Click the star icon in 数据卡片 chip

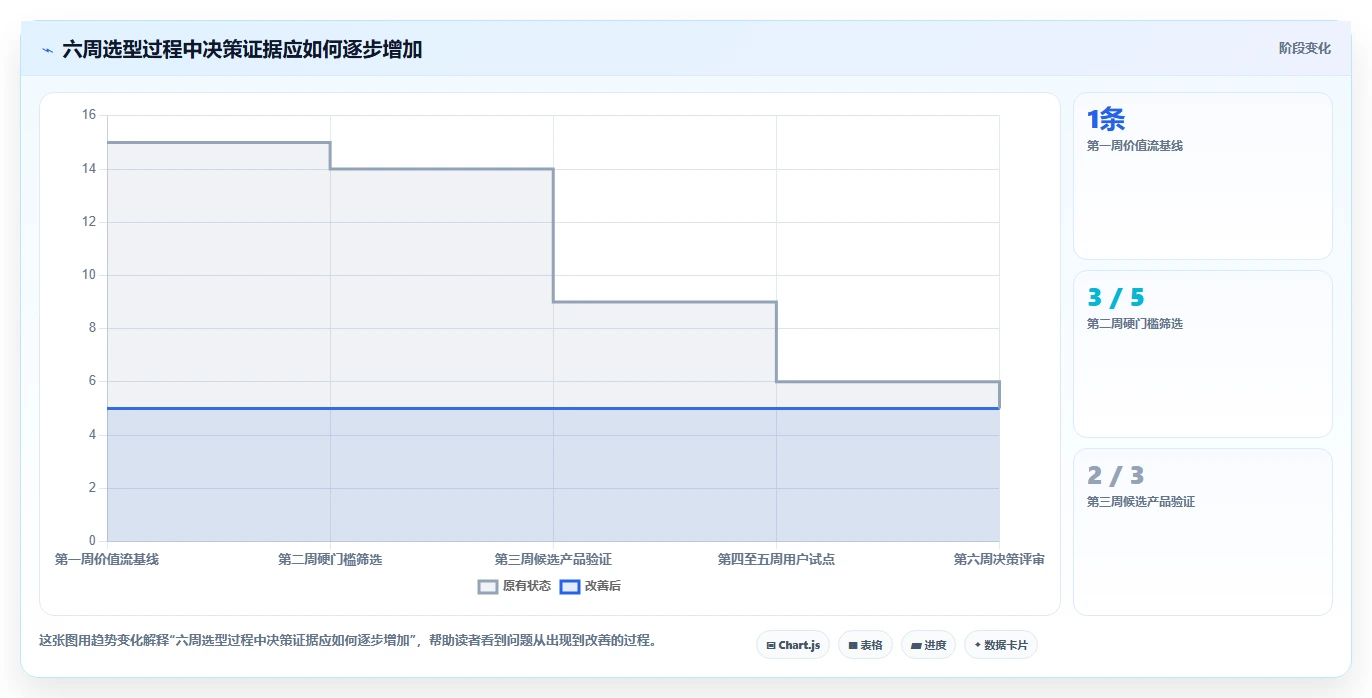point(977,645)
